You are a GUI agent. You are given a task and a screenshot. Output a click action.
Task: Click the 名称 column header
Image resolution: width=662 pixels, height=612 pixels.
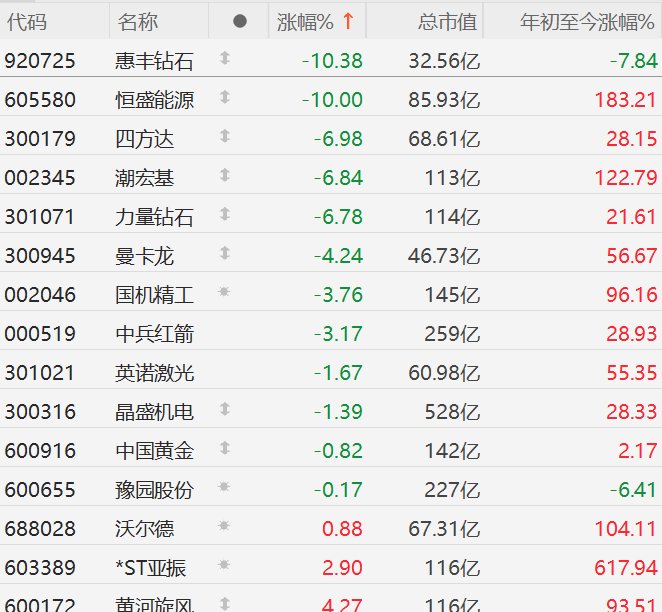click(x=137, y=21)
